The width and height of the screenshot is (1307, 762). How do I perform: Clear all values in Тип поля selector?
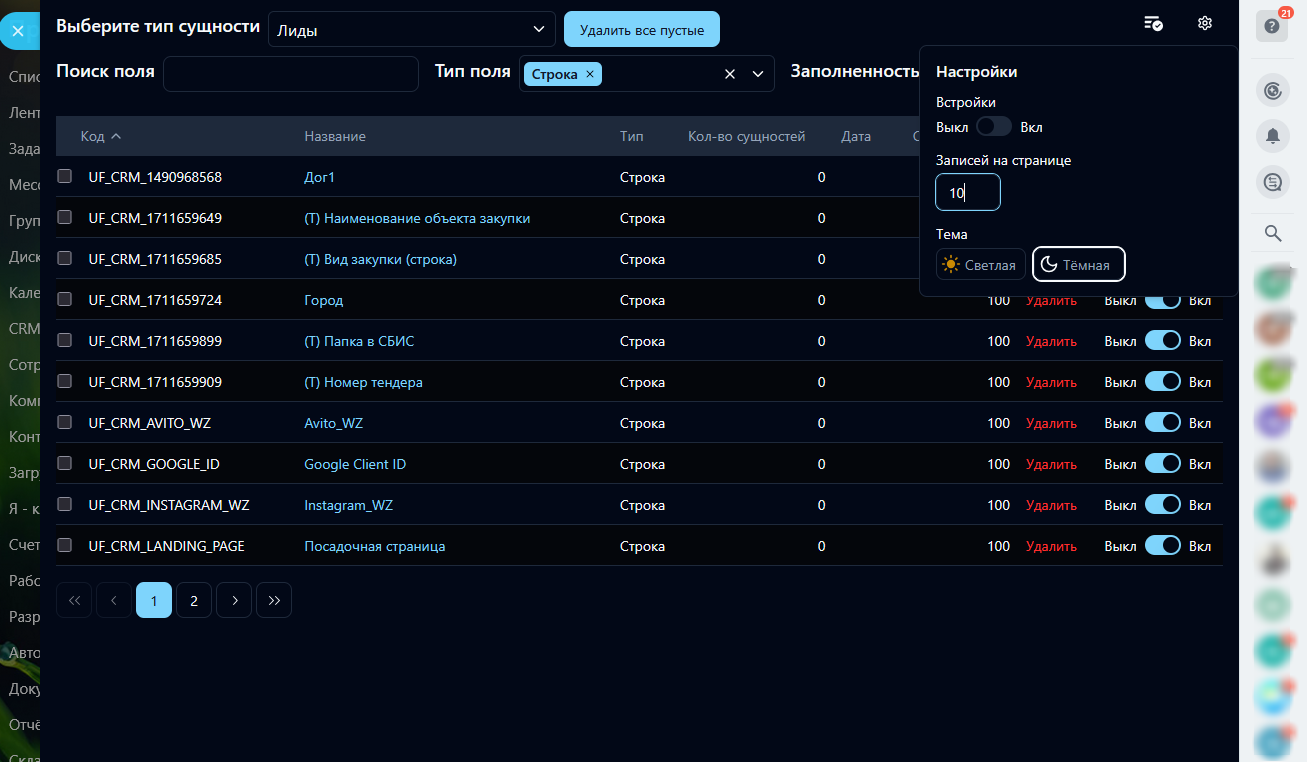click(x=730, y=74)
